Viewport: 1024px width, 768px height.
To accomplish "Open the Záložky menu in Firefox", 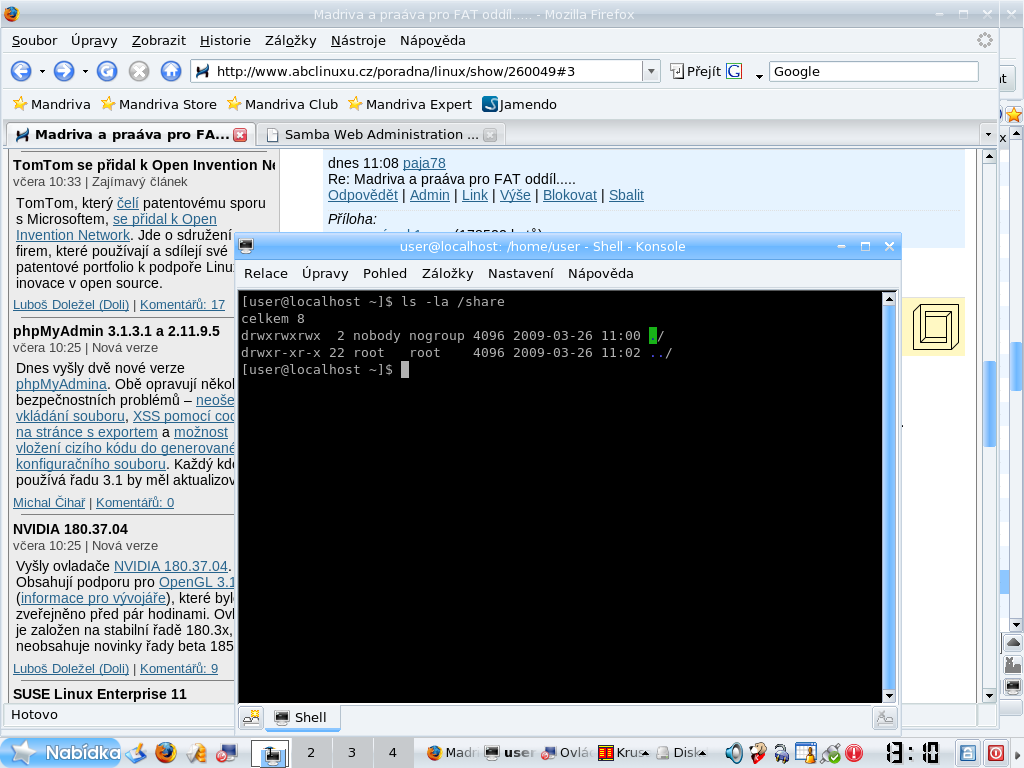I will point(291,40).
